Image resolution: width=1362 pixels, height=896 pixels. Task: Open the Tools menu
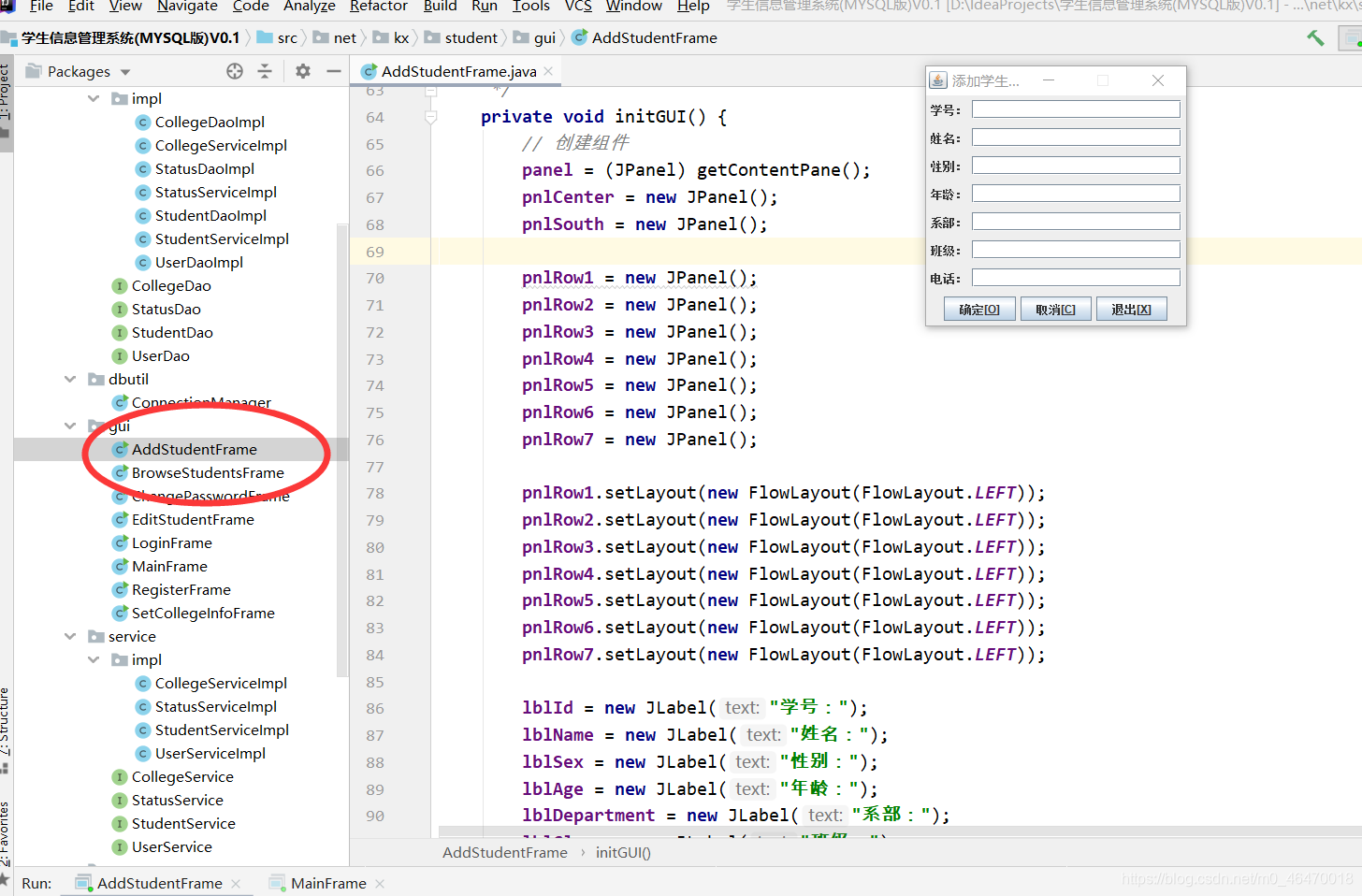(530, 7)
